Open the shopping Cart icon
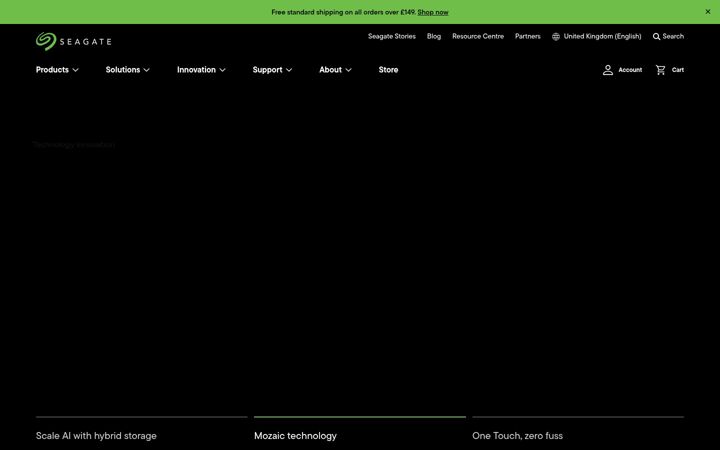 click(660, 70)
